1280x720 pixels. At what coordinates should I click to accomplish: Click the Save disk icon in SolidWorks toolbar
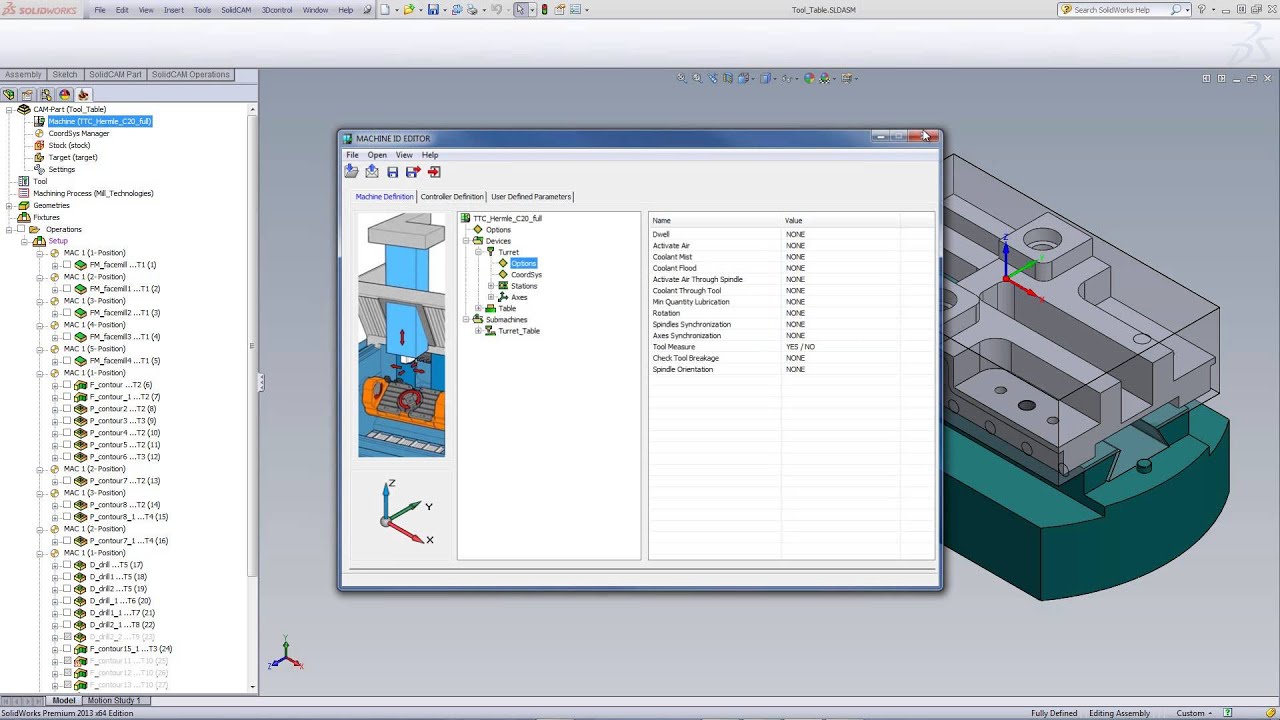click(x=433, y=10)
